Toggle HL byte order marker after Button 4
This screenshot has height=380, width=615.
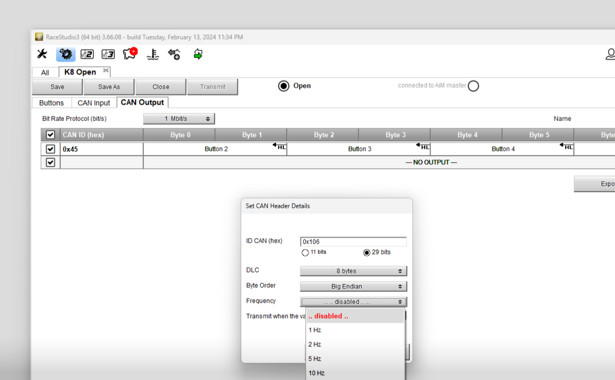[x=567, y=146]
